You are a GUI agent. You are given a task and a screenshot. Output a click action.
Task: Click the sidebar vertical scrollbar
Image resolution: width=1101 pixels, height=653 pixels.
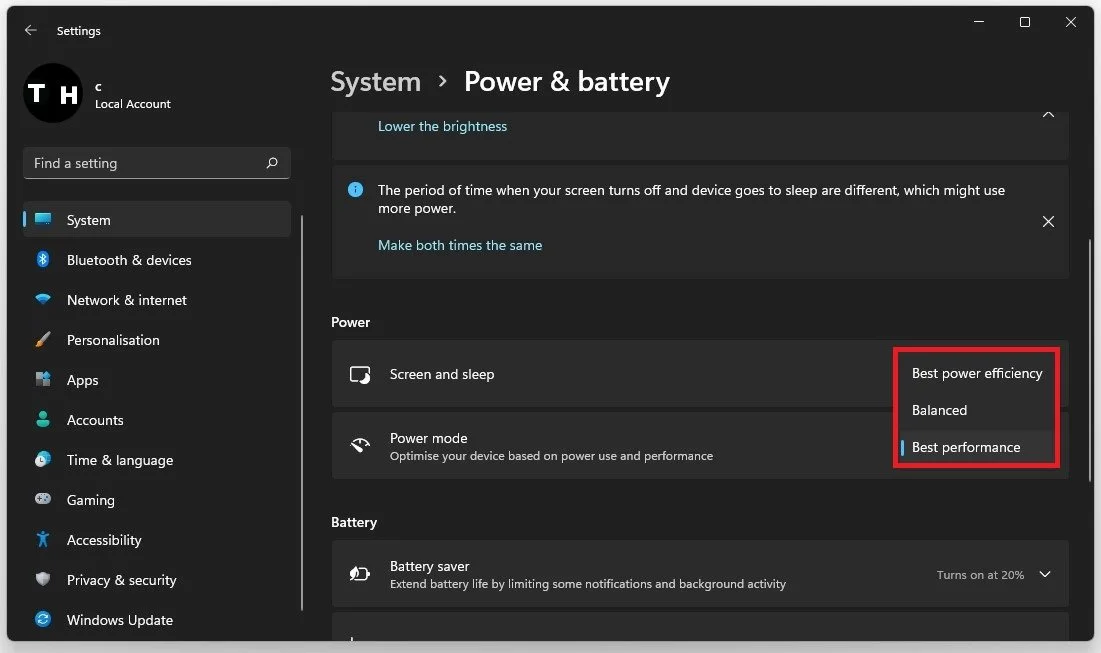pyautogui.click(x=302, y=413)
